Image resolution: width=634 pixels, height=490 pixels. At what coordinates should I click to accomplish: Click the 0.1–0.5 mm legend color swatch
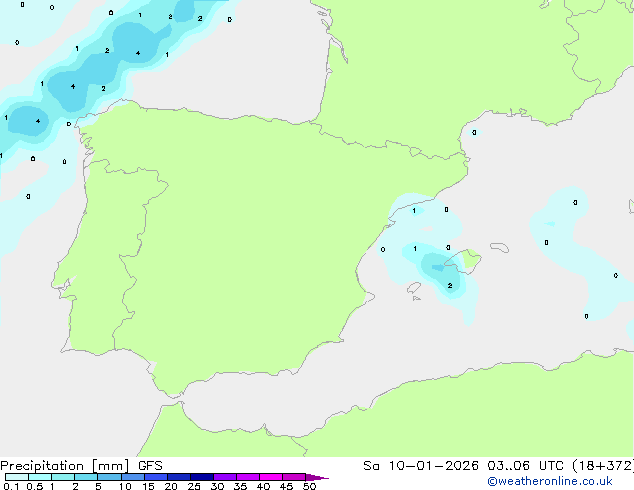(17, 477)
